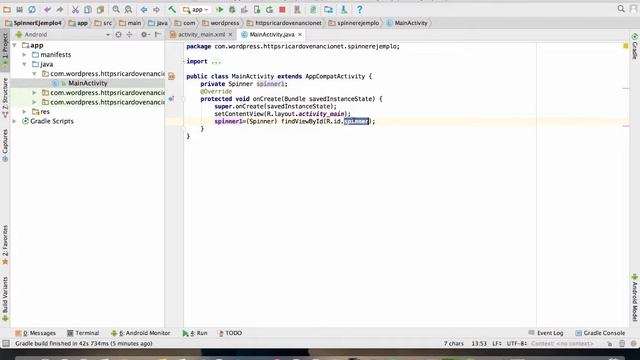Click the Debug app bug icon

[232, 9]
